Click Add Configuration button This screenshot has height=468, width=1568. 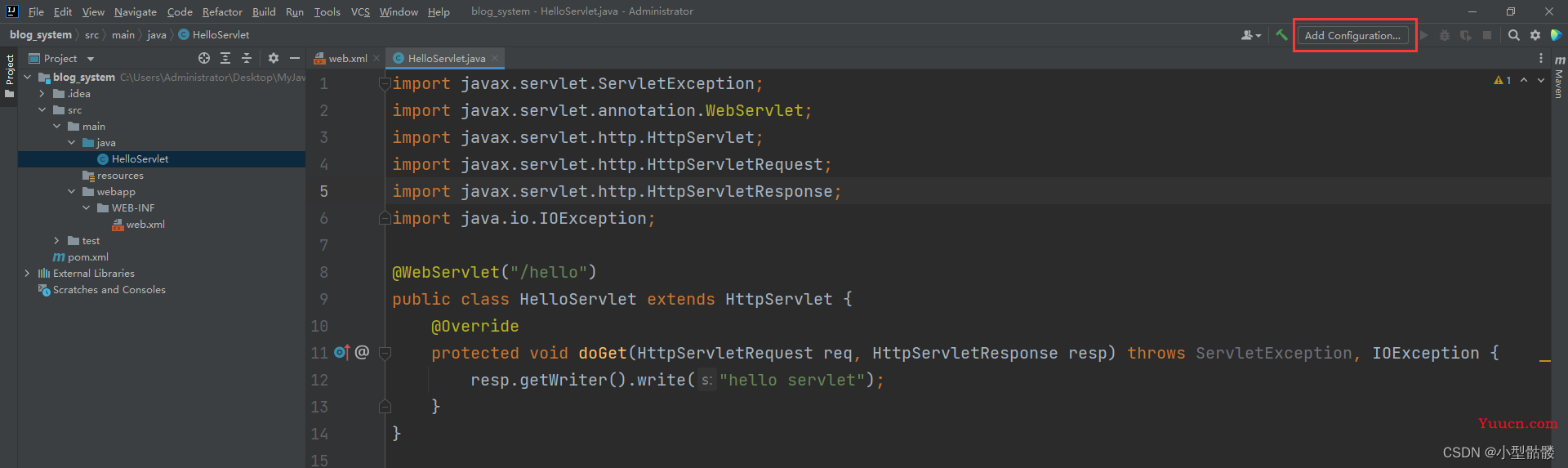pyautogui.click(x=1352, y=35)
